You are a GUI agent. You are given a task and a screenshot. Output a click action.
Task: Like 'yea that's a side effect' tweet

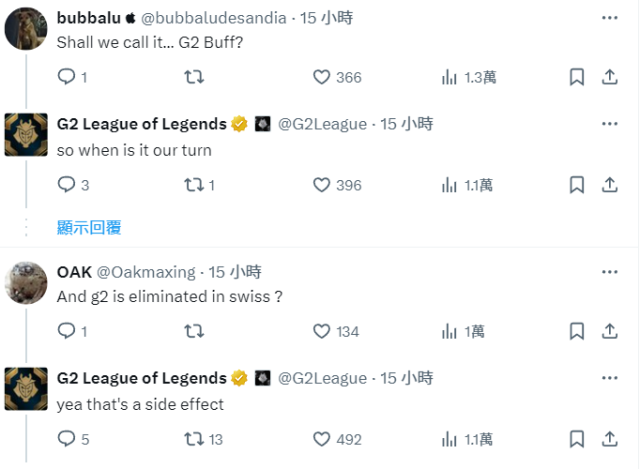point(322,438)
